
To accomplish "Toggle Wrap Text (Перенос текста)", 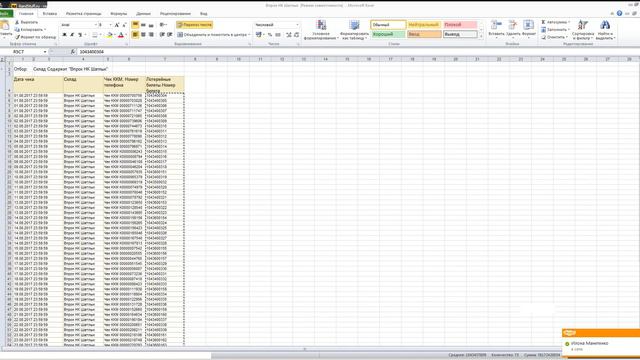I will click(x=194, y=25).
